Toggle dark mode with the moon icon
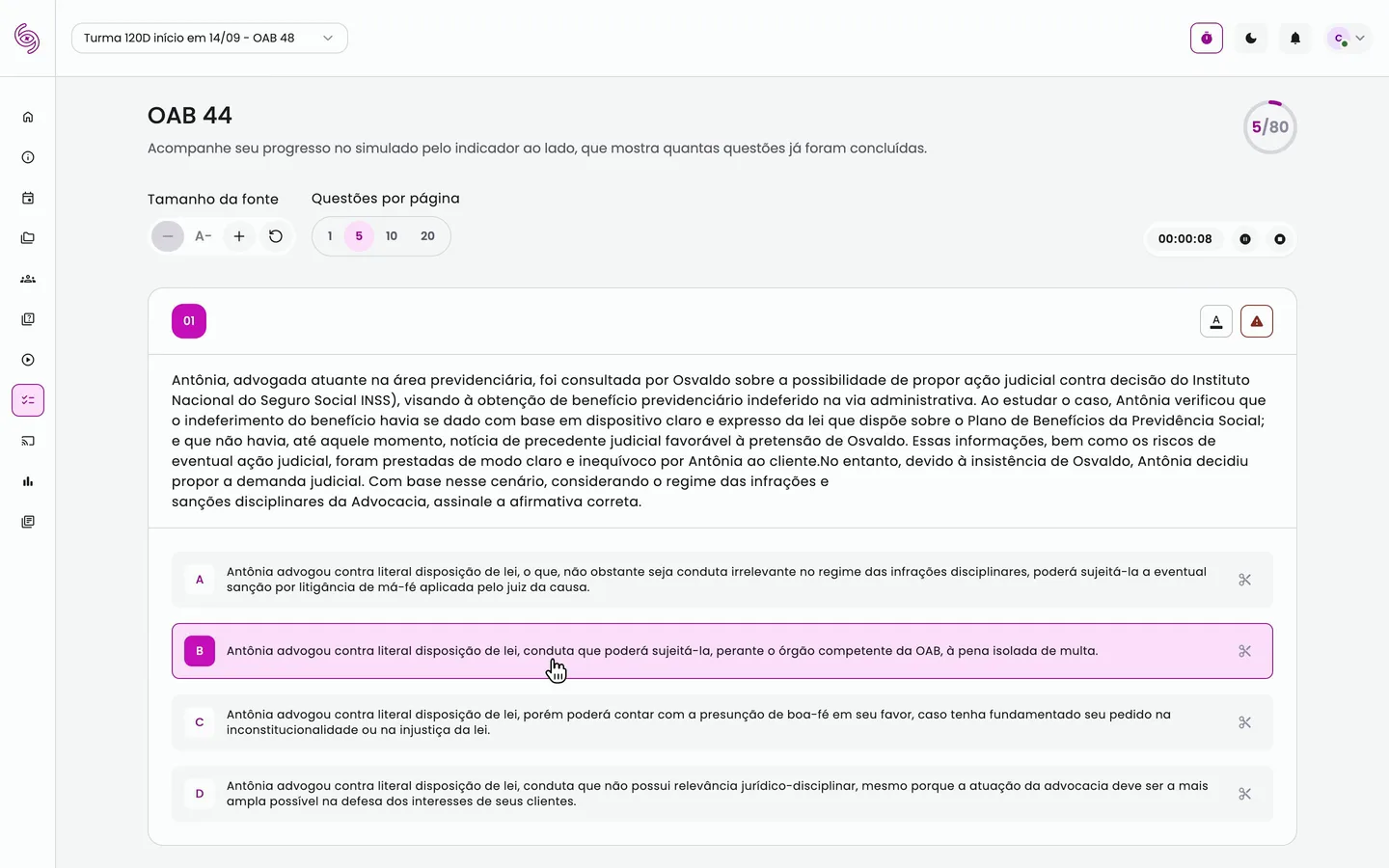This screenshot has width=1389, height=868. (x=1251, y=38)
